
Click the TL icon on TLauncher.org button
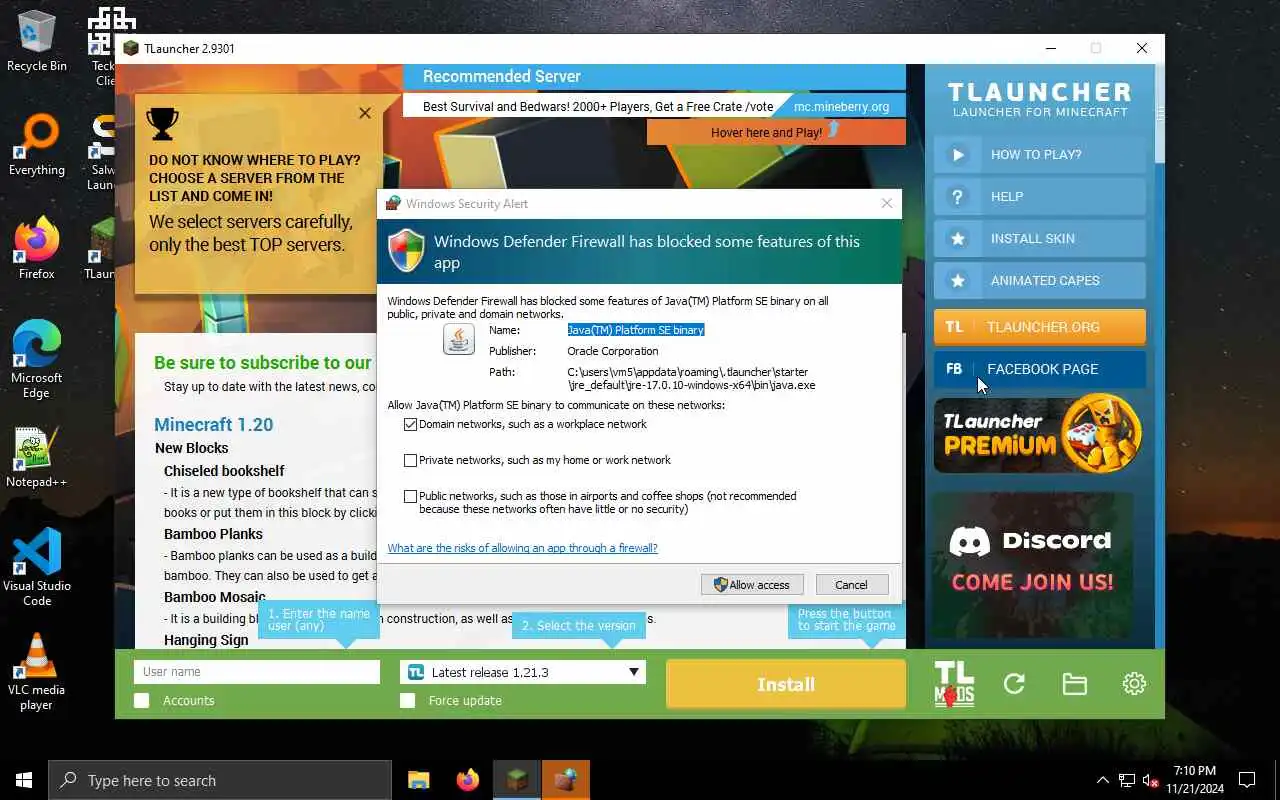[954, 327]
